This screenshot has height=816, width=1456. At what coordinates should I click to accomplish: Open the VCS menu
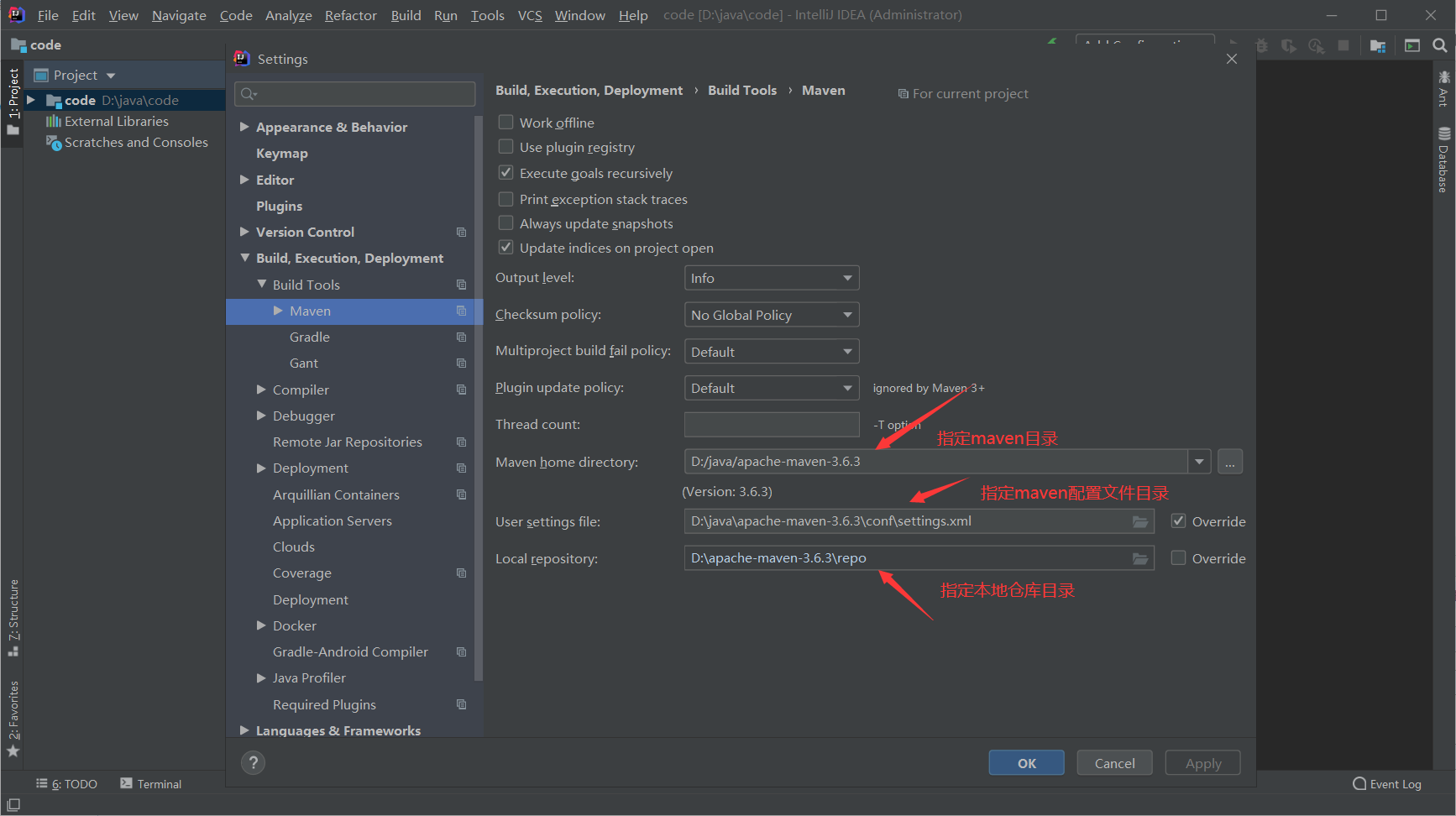pyautogui.click(x=530, y=15)
